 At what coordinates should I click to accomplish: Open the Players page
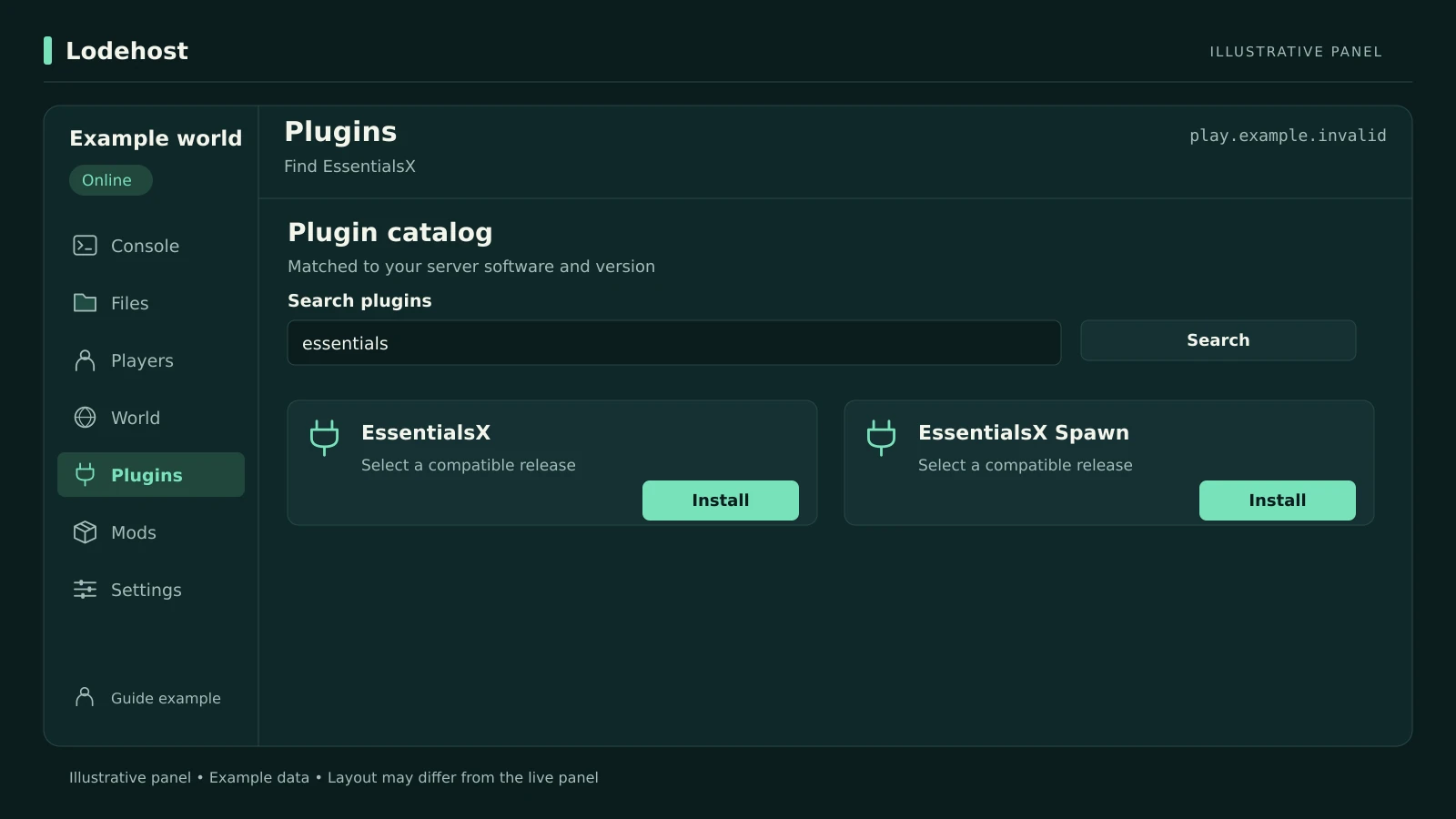tap(151, 360)
